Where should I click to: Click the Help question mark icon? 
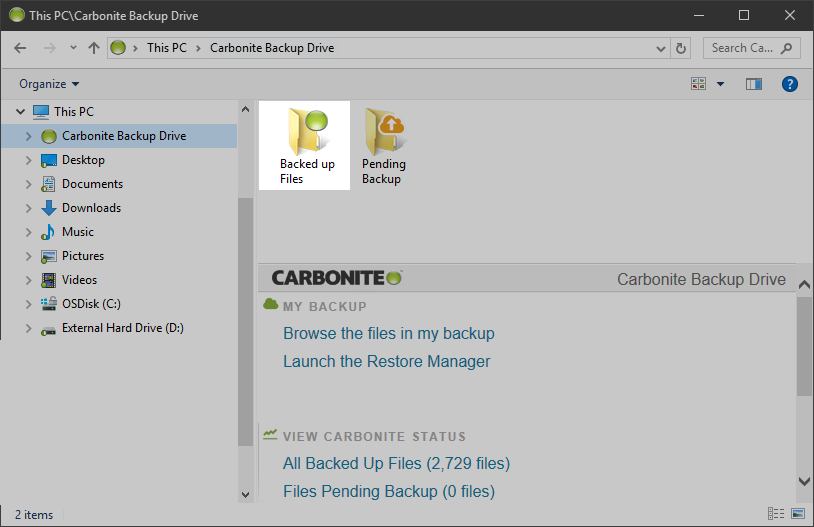pyautogui.click(x=789, y=84)
